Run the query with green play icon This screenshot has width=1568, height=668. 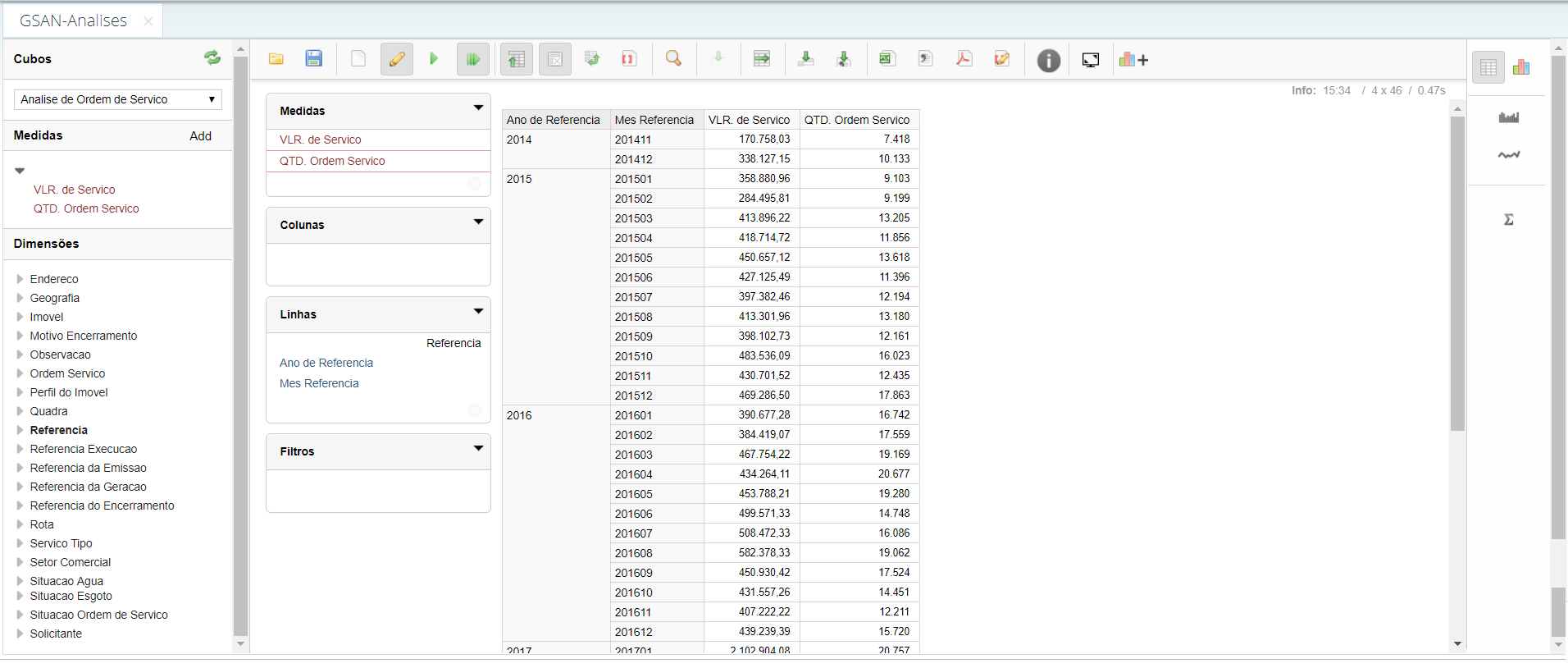pos(434,59)
